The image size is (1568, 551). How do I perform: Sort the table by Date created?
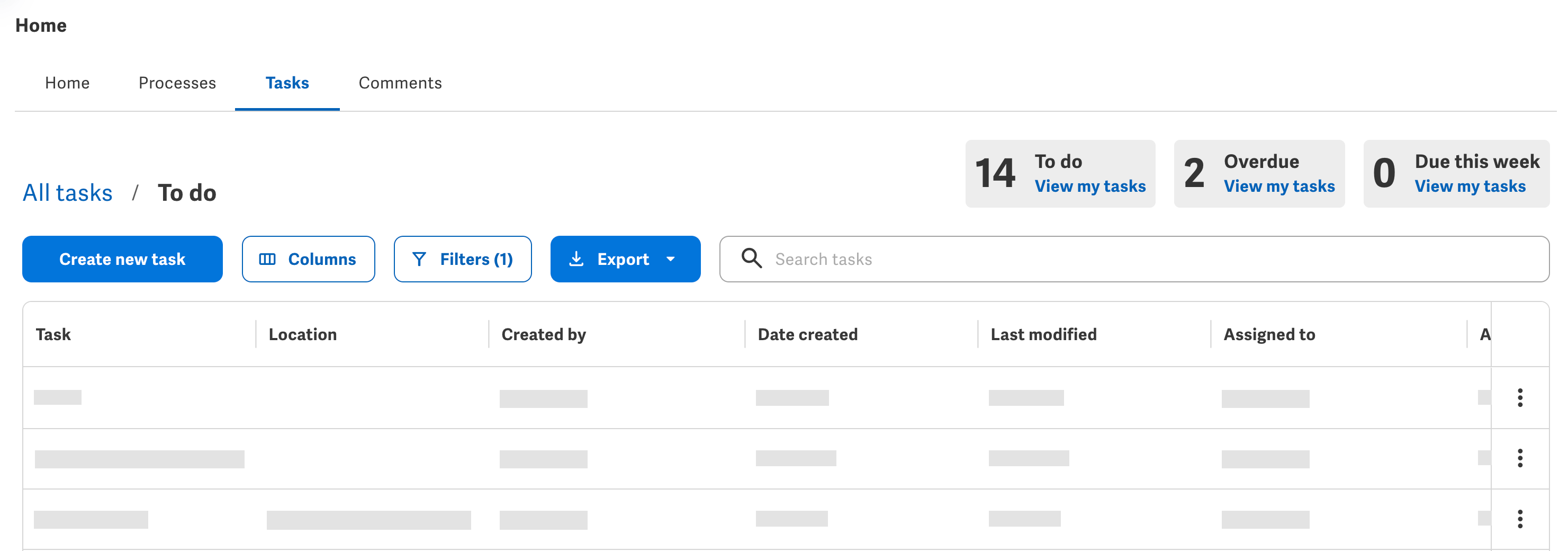[x=807, y=334]
